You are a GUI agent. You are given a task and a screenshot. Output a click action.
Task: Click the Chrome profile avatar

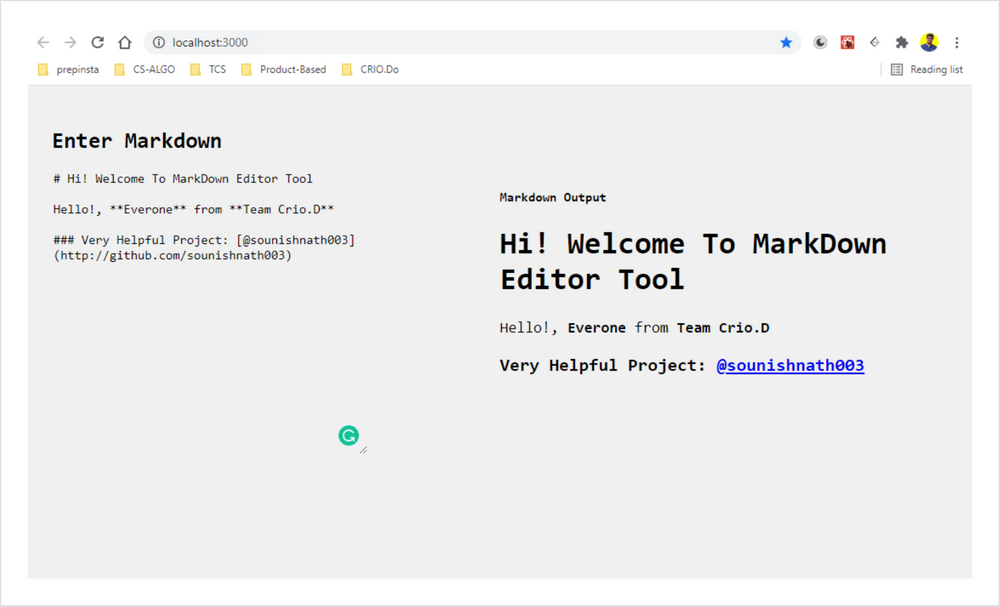(x=929, y=41)
